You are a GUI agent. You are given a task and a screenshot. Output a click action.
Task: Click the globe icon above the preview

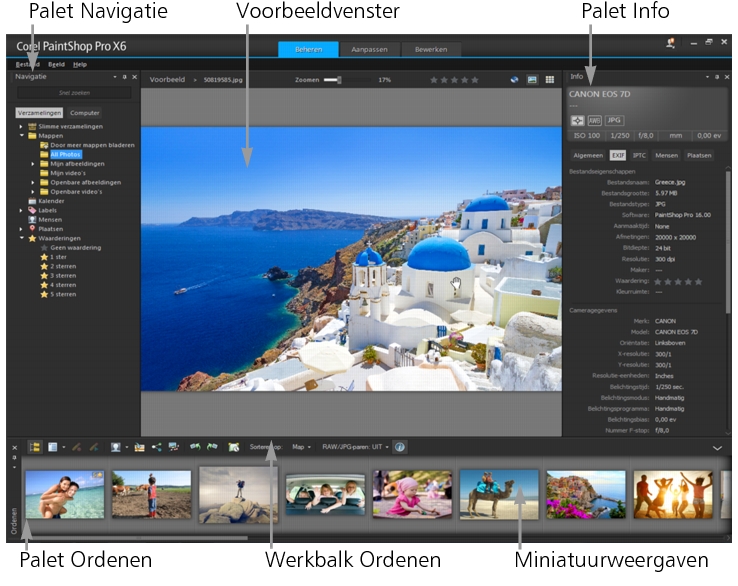tap(515, 78)
